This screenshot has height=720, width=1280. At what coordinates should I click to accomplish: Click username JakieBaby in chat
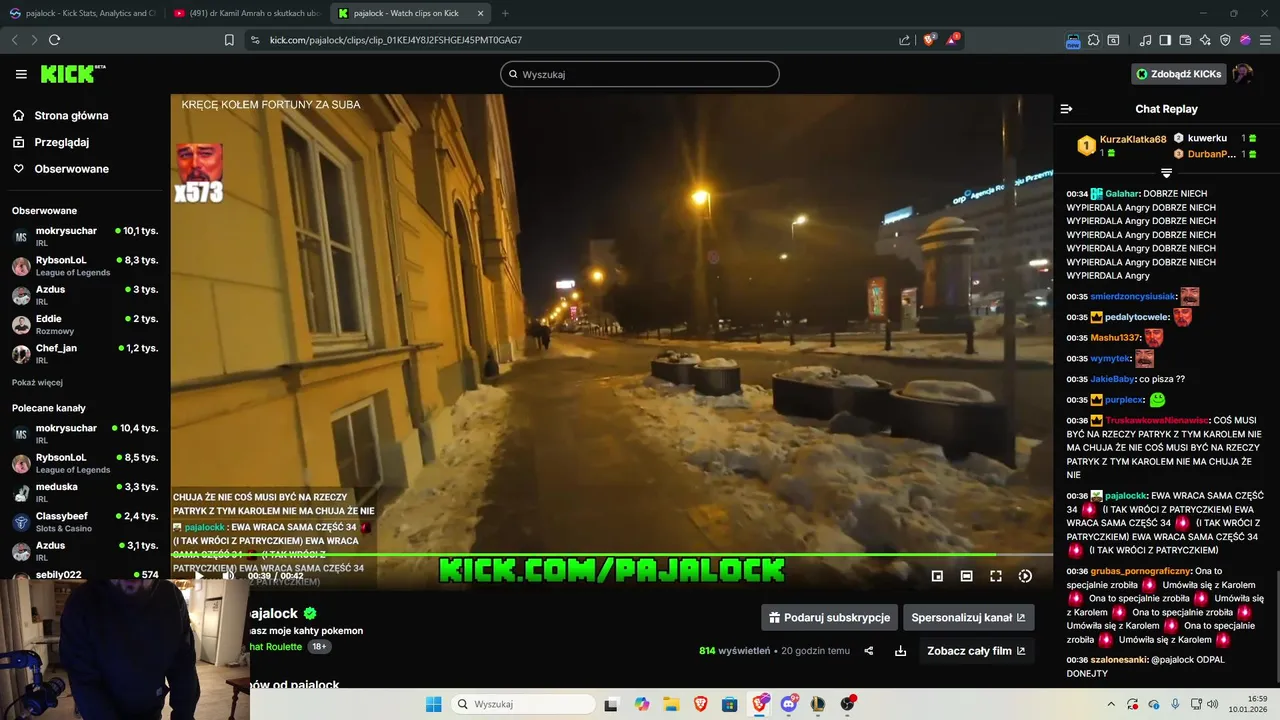(x=1113, y=379)
